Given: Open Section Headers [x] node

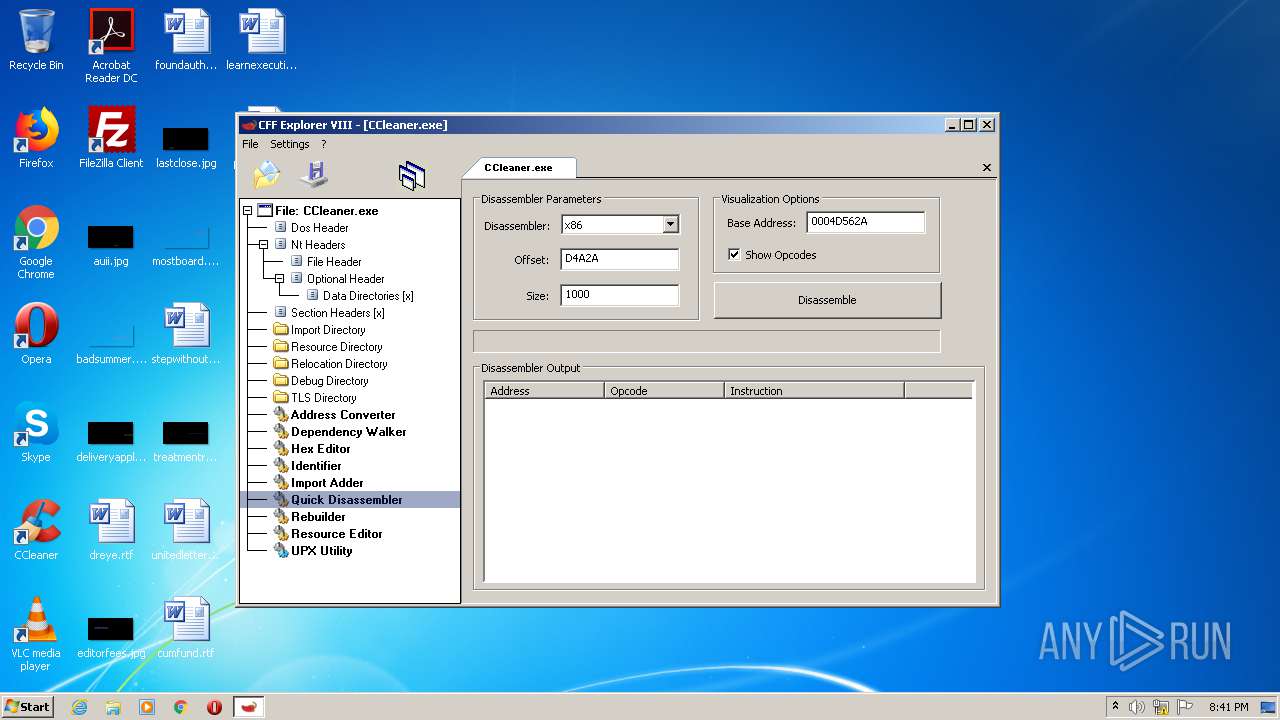Looking at the screenshot, I should [x=337, y=313].
